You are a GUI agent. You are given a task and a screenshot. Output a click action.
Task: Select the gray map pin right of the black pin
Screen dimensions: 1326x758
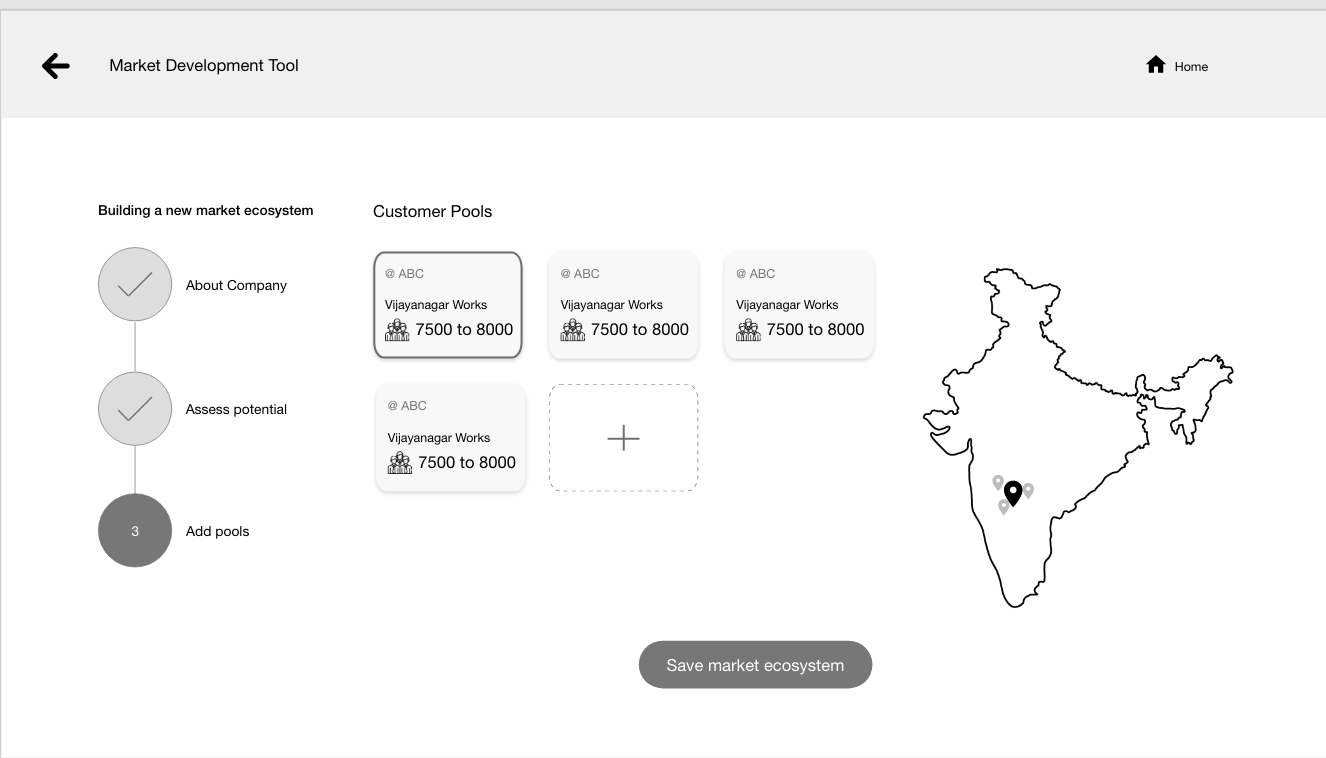tap(1028, 491)
